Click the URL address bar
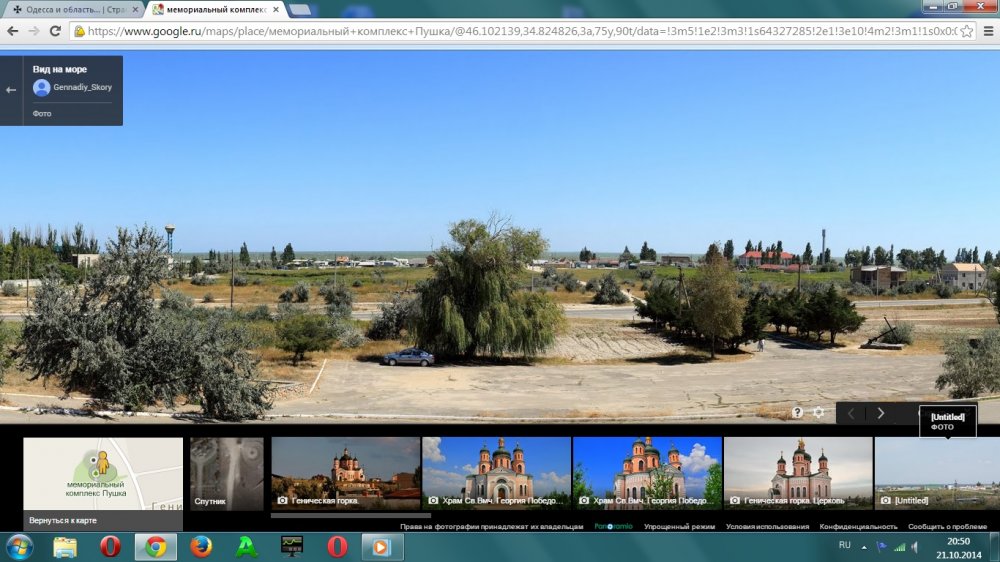Screen dimensions: 1000x562 pos(522,31)
